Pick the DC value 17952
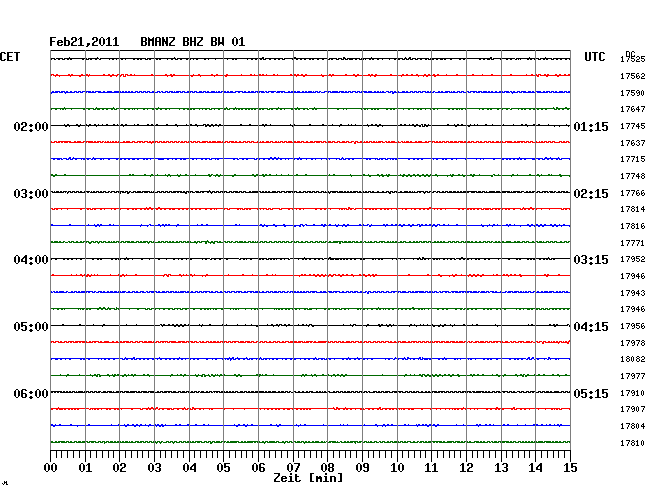This screenshot has height=494, width=650. point(633,259)
